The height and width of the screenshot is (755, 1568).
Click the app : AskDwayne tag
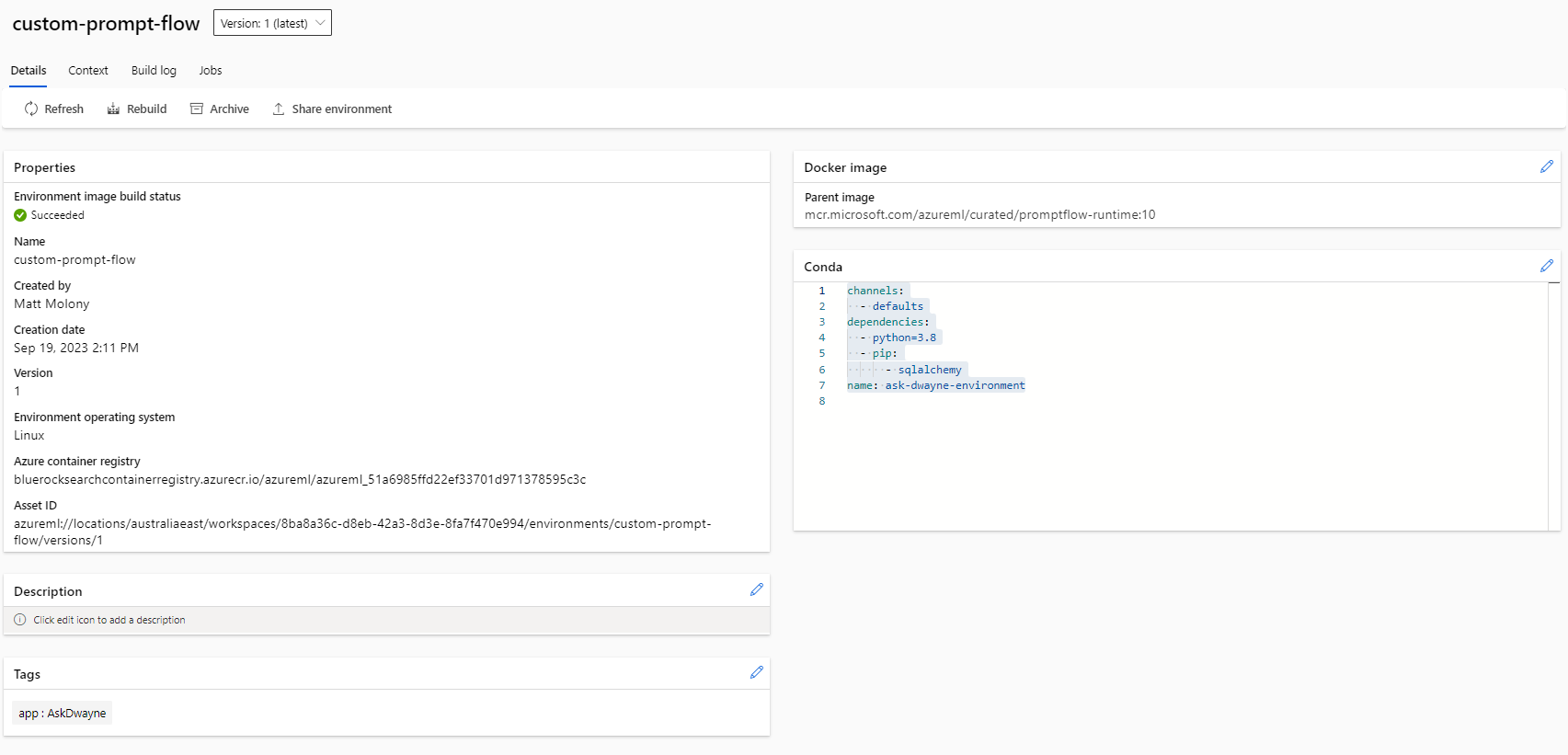63,713
